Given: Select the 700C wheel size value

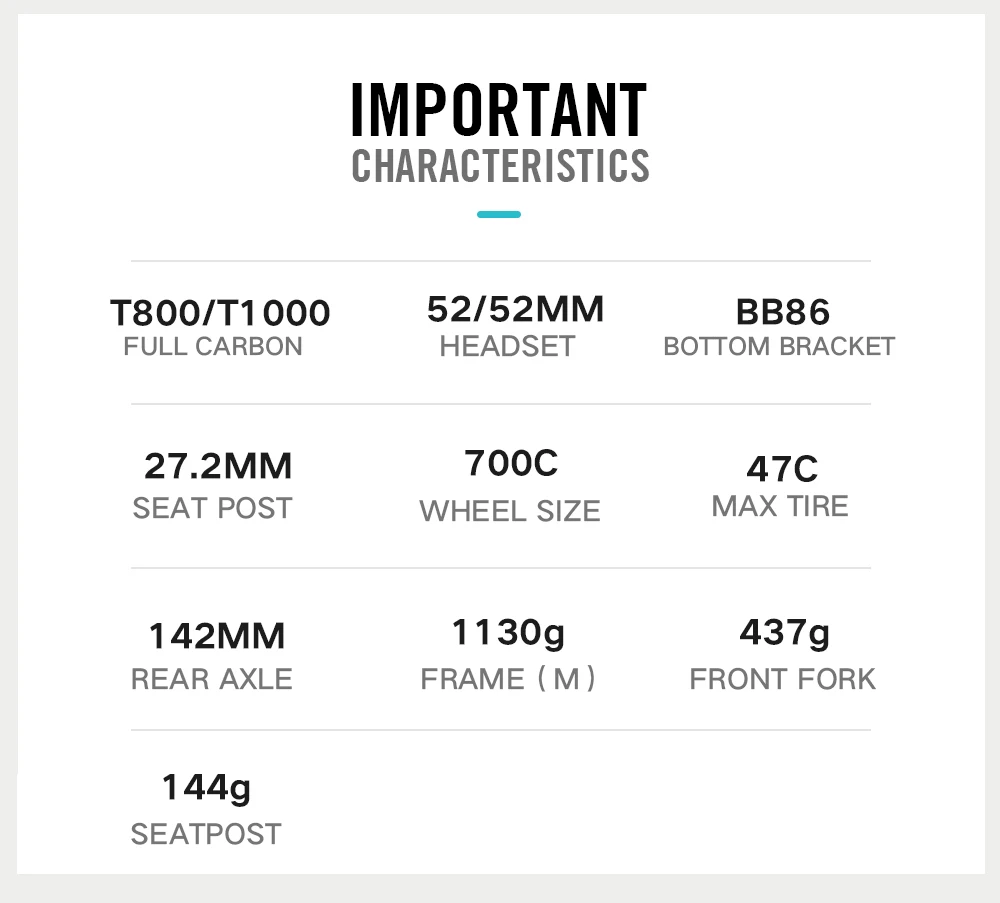Looking at the screenshot, I should 511,464.
